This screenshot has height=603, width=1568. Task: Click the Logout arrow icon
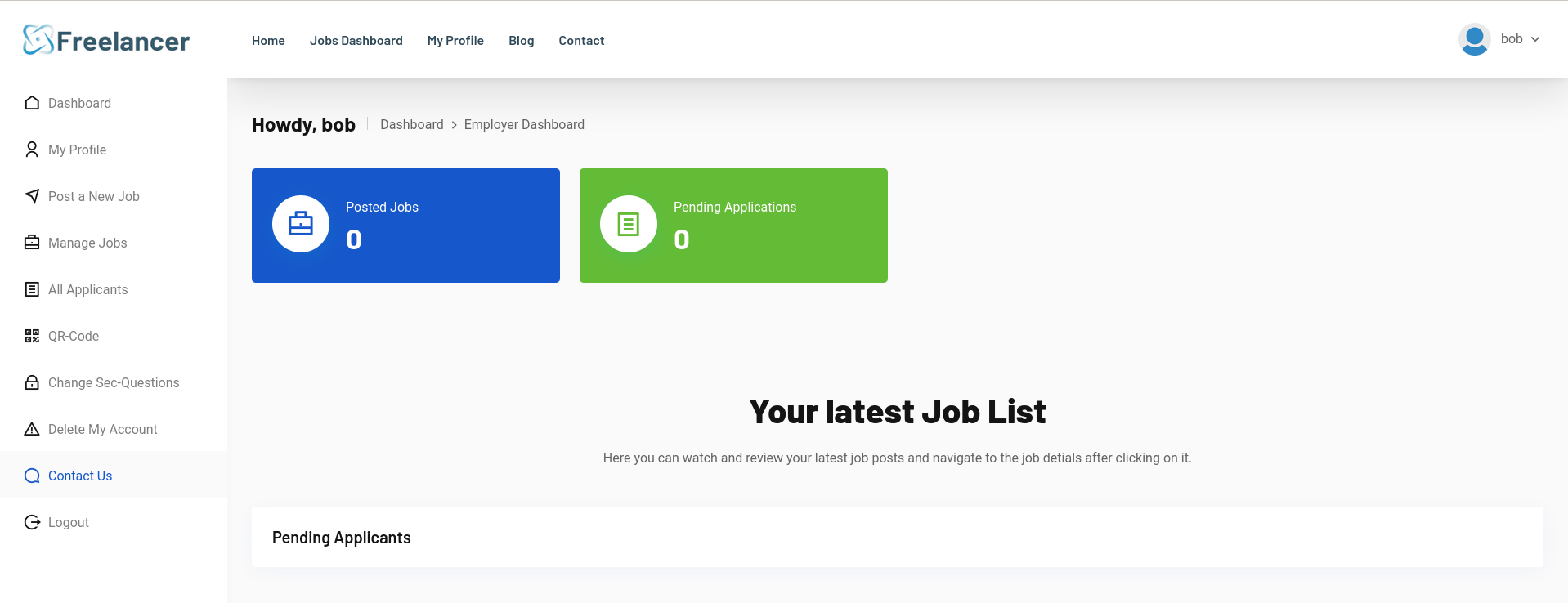coord(32,522)
